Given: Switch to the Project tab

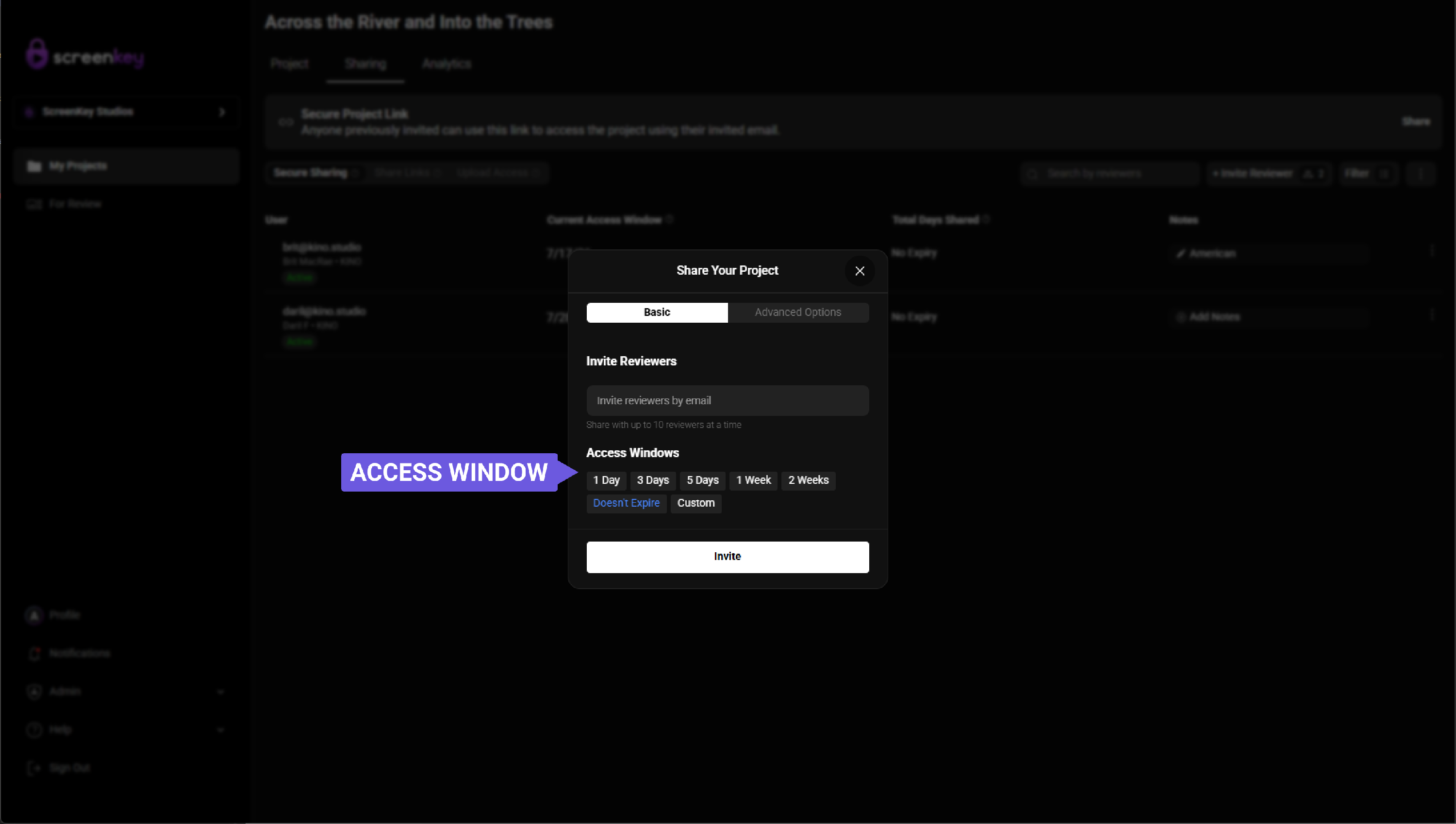Looking at the screenshot, I should [289, 64].
